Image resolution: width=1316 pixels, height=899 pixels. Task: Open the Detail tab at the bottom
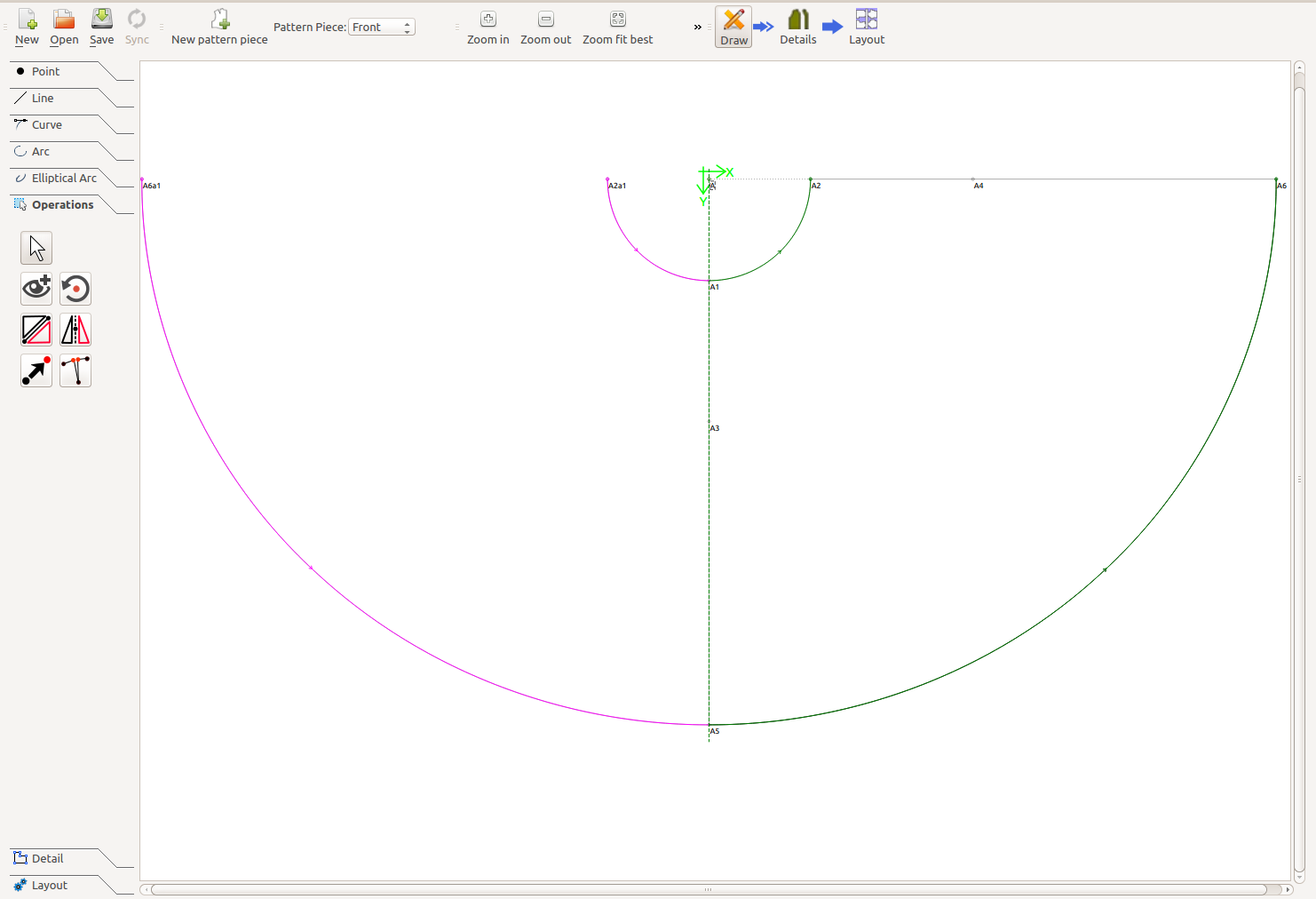[x=48, y=859]
